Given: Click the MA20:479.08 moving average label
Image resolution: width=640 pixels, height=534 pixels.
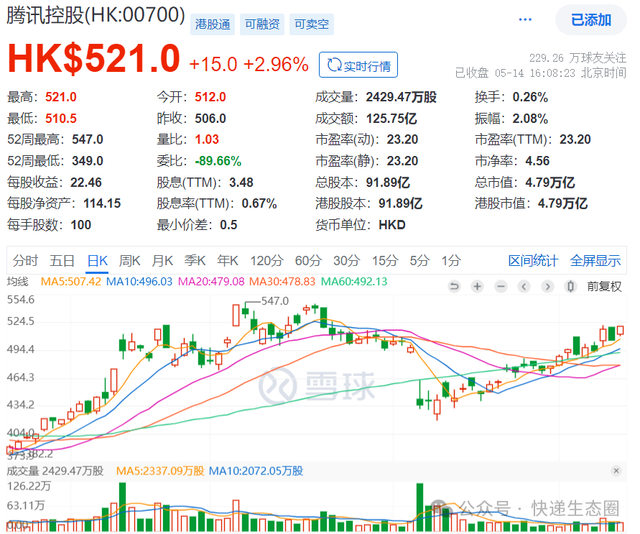Looking at the screenshot, I should click(x=211, y=282).
